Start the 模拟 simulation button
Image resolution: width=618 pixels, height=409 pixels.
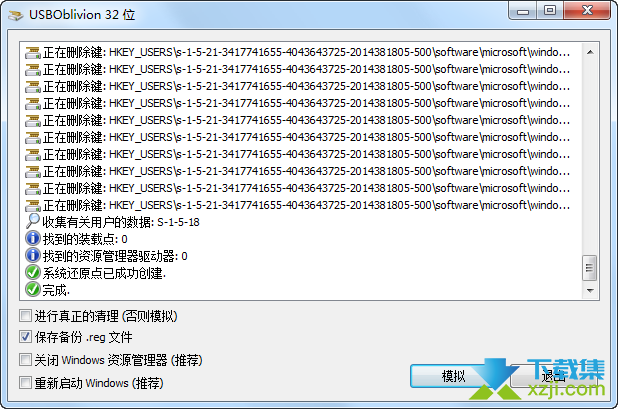pos(453,376)
